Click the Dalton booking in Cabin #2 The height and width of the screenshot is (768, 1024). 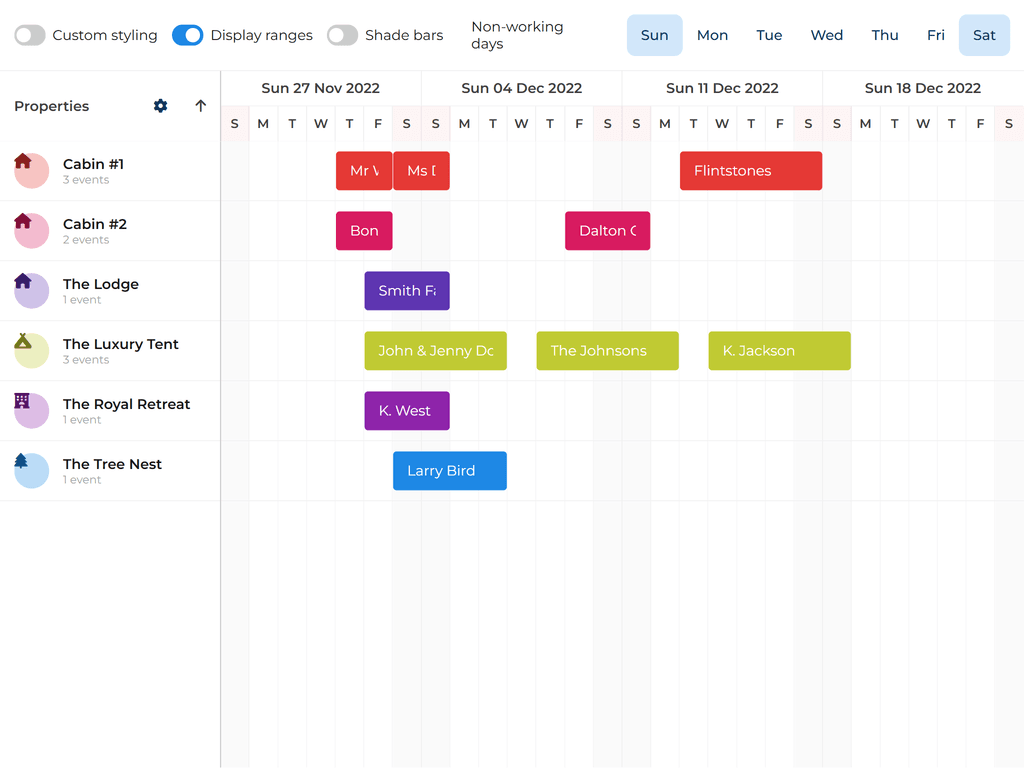click(607, 231)
